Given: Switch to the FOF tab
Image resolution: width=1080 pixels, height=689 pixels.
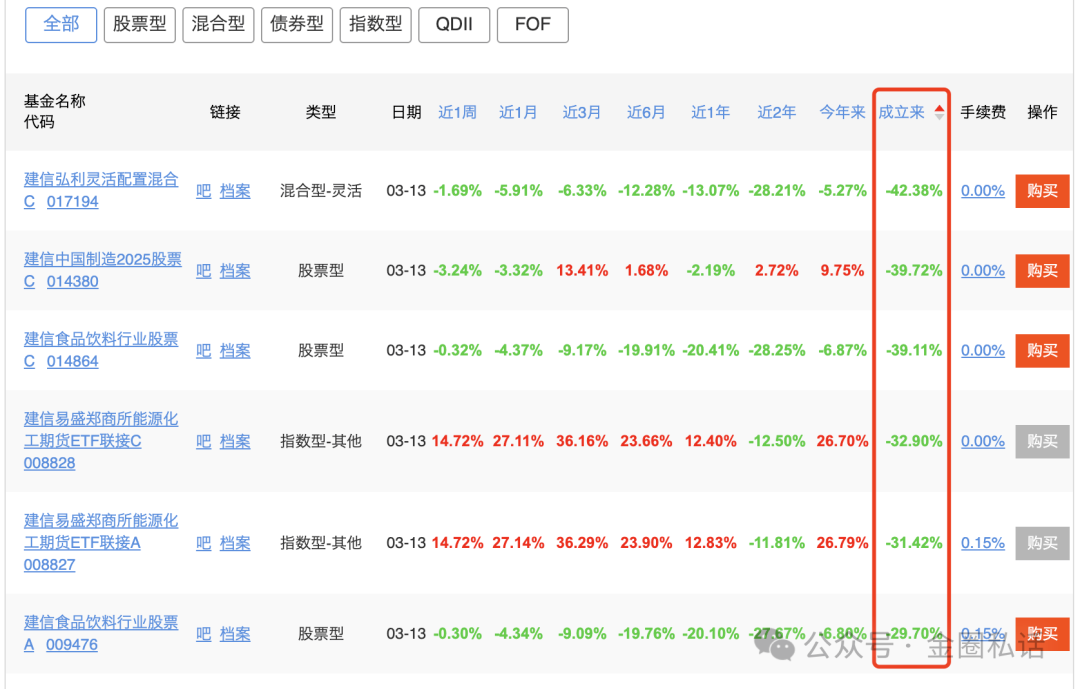Looking at the screenshot, I should pyautogui.click(x=532, y=24).
